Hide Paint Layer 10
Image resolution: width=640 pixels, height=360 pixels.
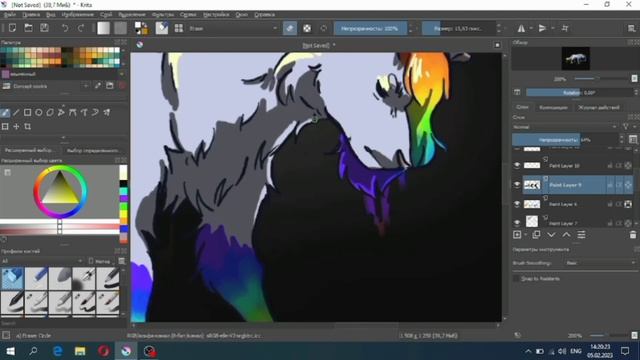tap(517, 165)
